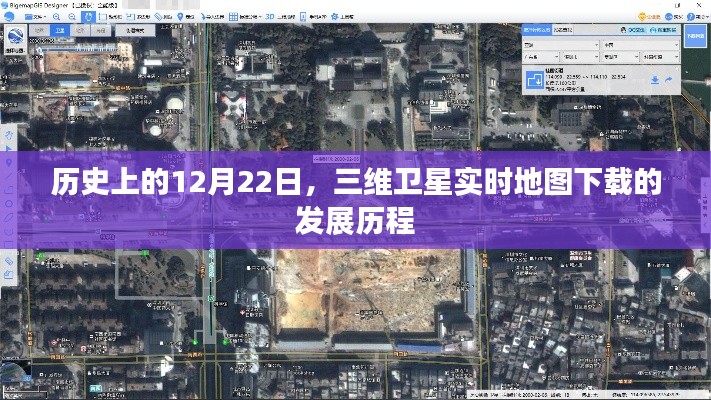The height and width of the screenshot is (400, 711).
Task: Select the pan hand tool
Action: (x=88, y=17)
